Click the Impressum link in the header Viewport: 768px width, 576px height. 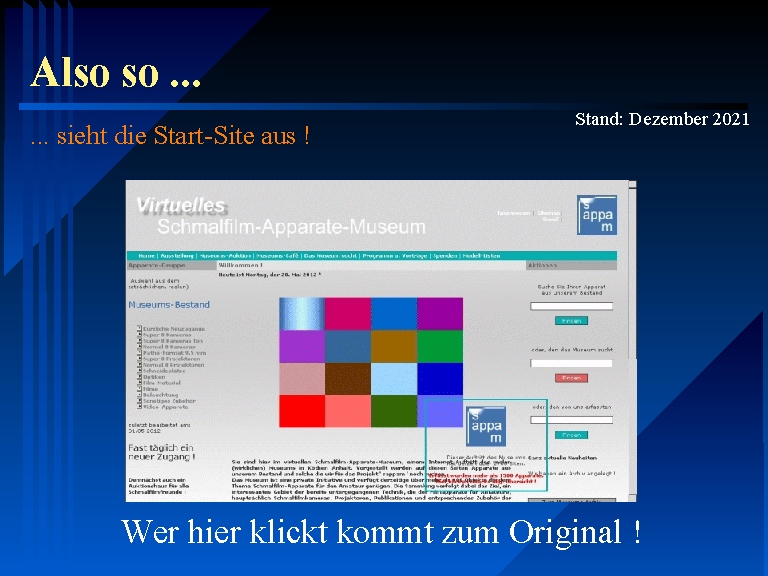pos(515,212)
